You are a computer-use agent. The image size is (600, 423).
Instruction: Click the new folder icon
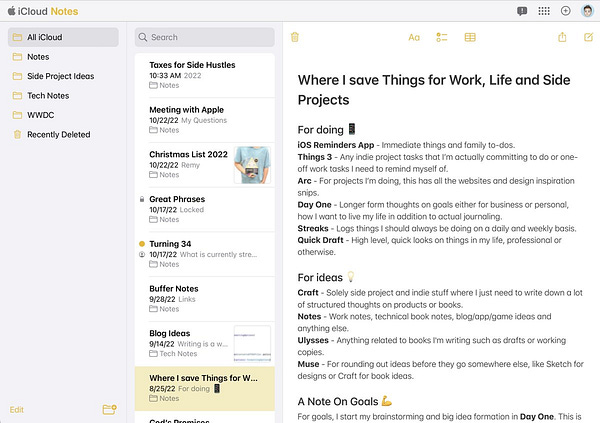pos(109,409)
